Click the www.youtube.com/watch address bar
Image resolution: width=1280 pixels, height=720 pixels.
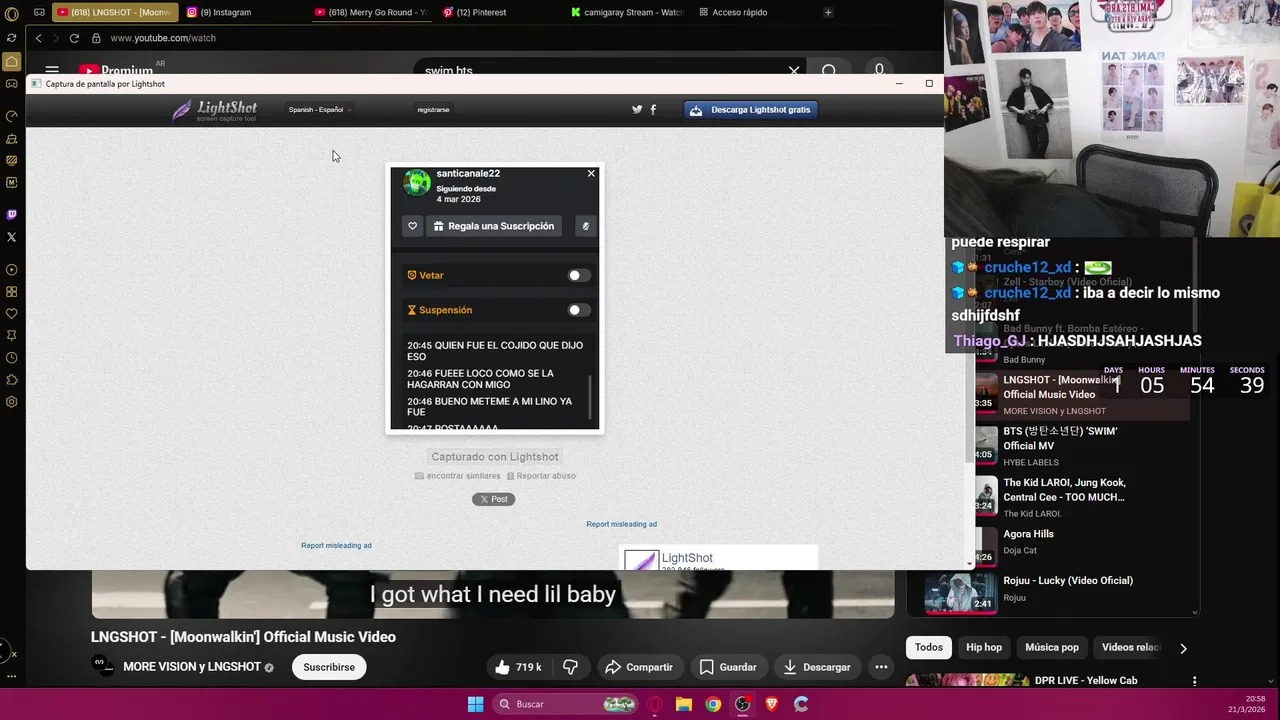coord(163,38)
